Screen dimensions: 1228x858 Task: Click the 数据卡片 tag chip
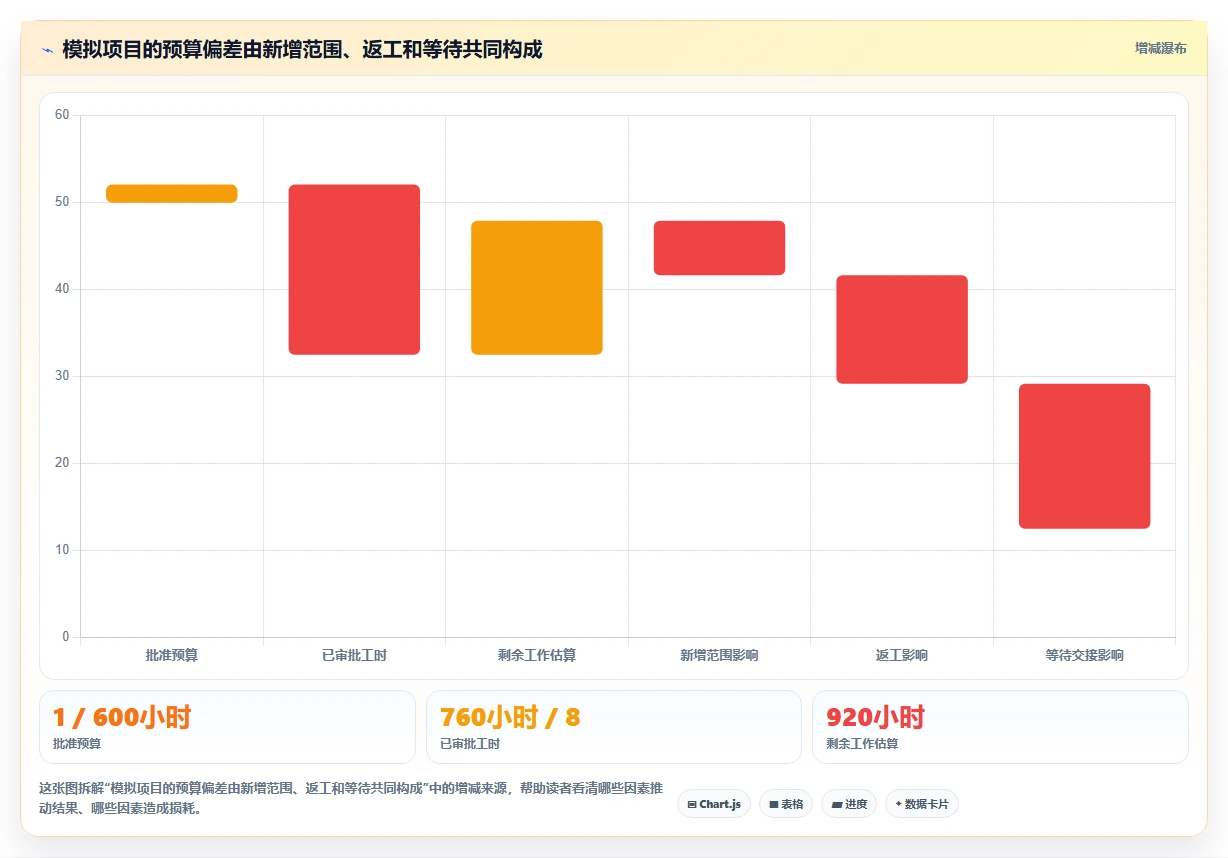(x=922, y=804)
